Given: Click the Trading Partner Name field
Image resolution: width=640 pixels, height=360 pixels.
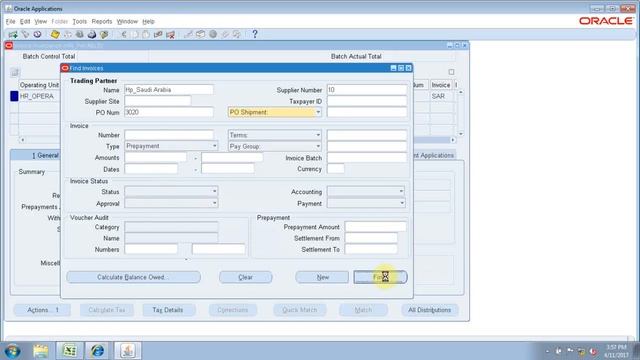Looking at the screenshot, I should pyautogui.click(x=169, y=90).
